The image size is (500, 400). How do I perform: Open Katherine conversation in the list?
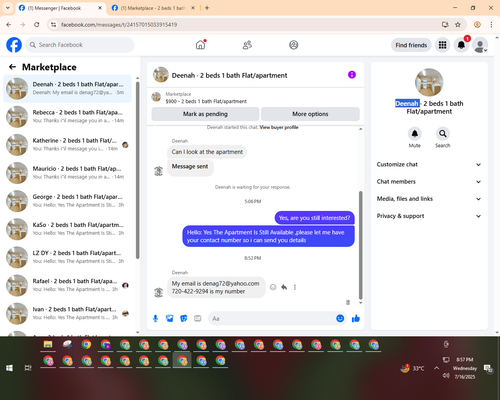67,145
